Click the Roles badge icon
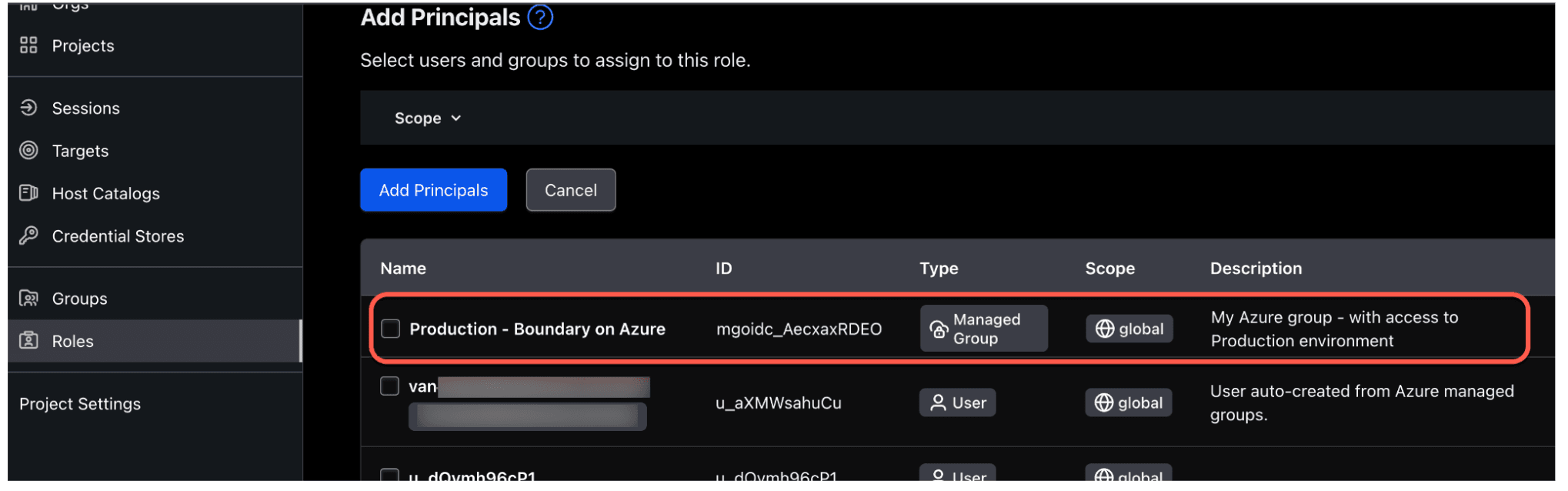Viewport: 1568px width, 491px height. (28, 340)
